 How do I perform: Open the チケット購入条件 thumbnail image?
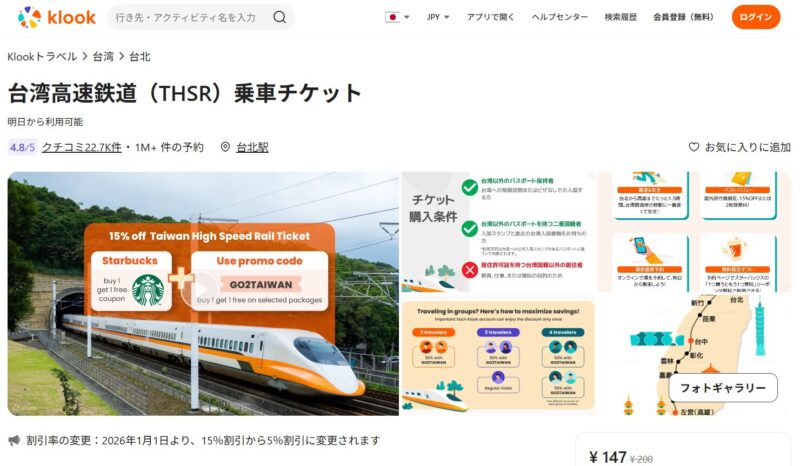[x=498, y=232]
